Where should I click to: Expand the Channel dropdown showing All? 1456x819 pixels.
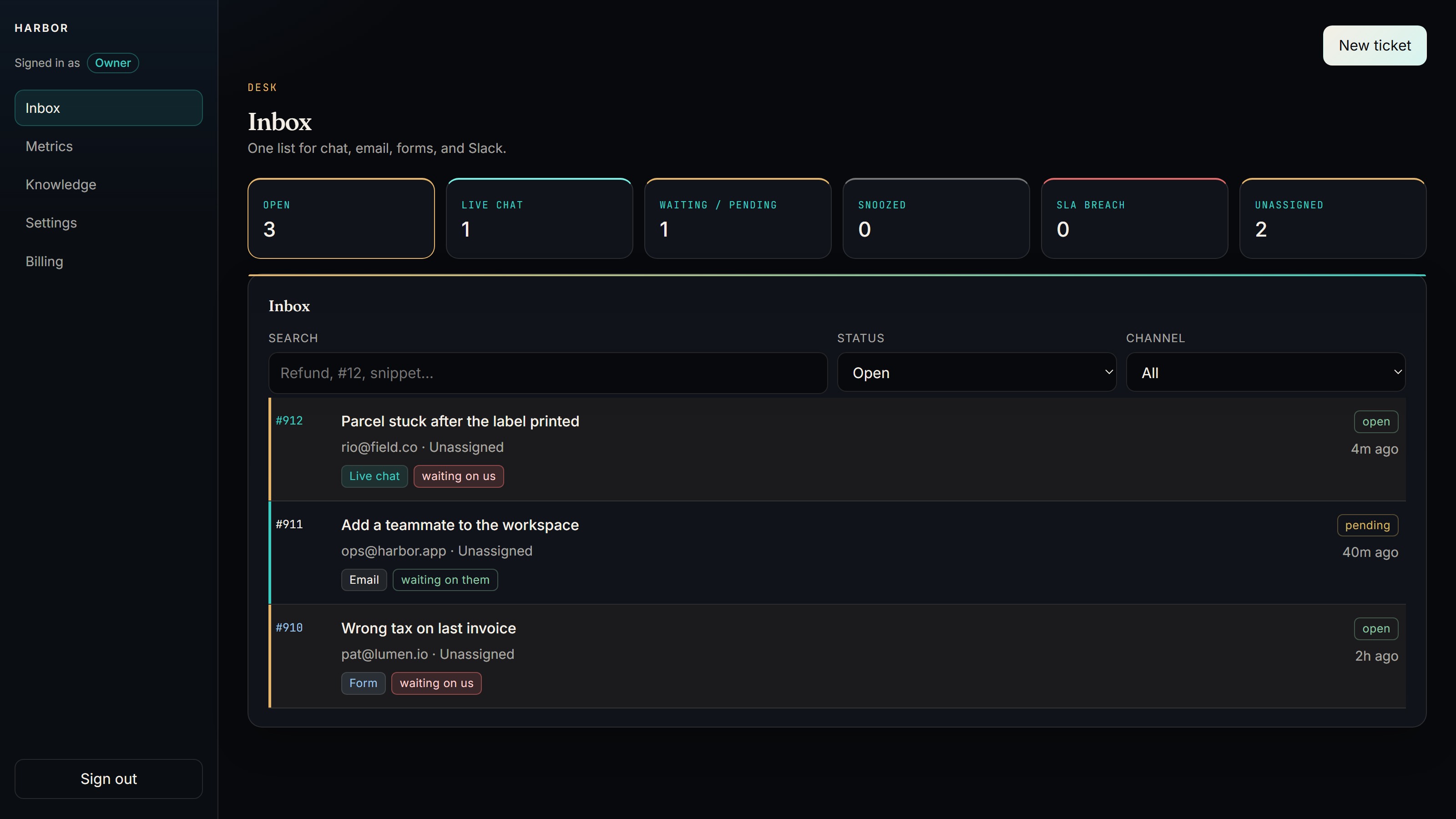(x=1265, y=373)
